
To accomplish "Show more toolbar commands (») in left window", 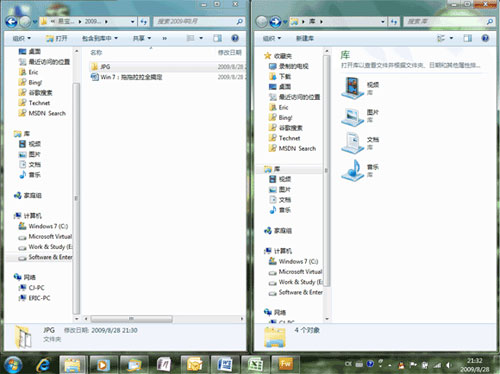I will (x=164, y=39).
